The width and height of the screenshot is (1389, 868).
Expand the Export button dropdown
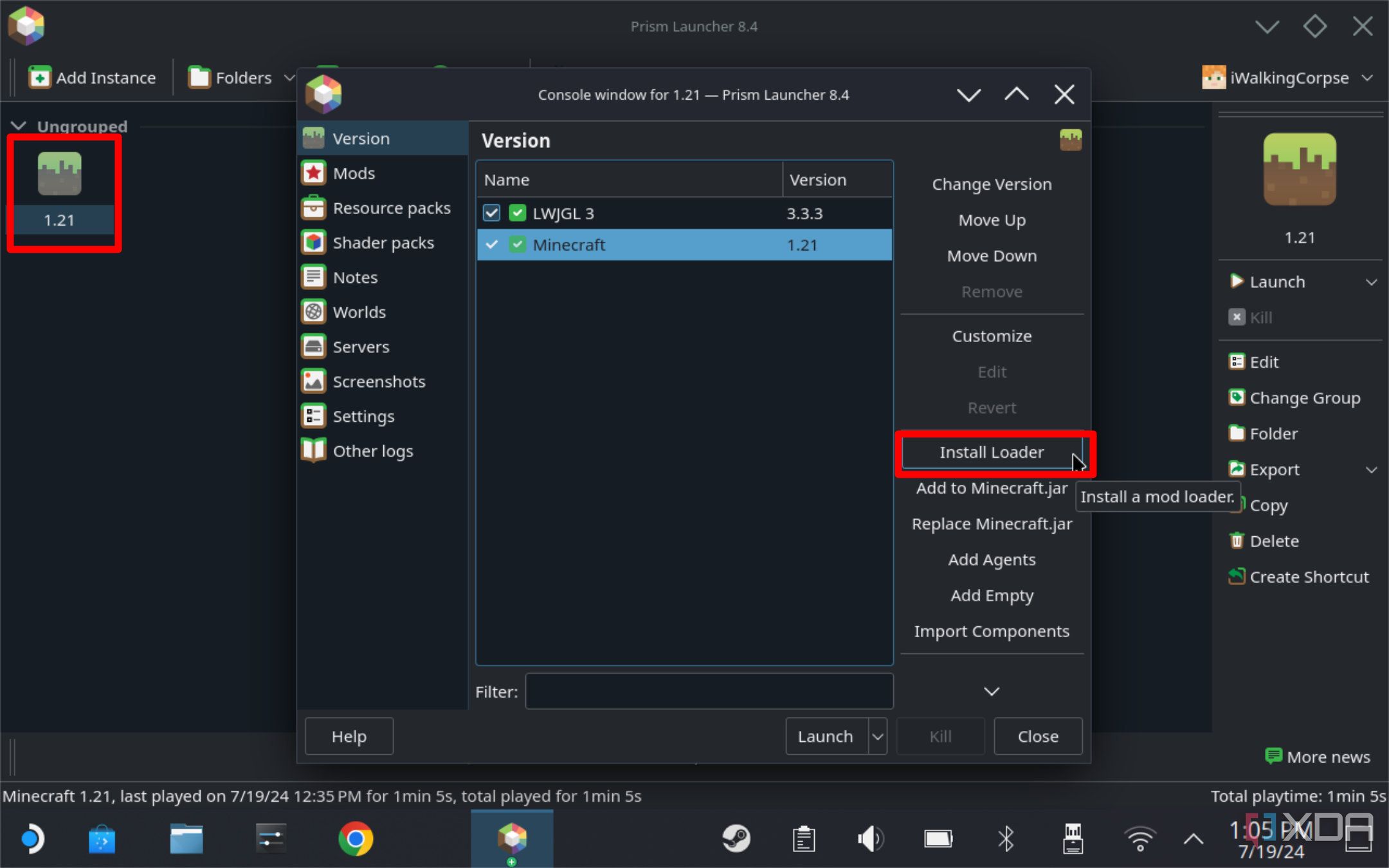coord(1375,469)
